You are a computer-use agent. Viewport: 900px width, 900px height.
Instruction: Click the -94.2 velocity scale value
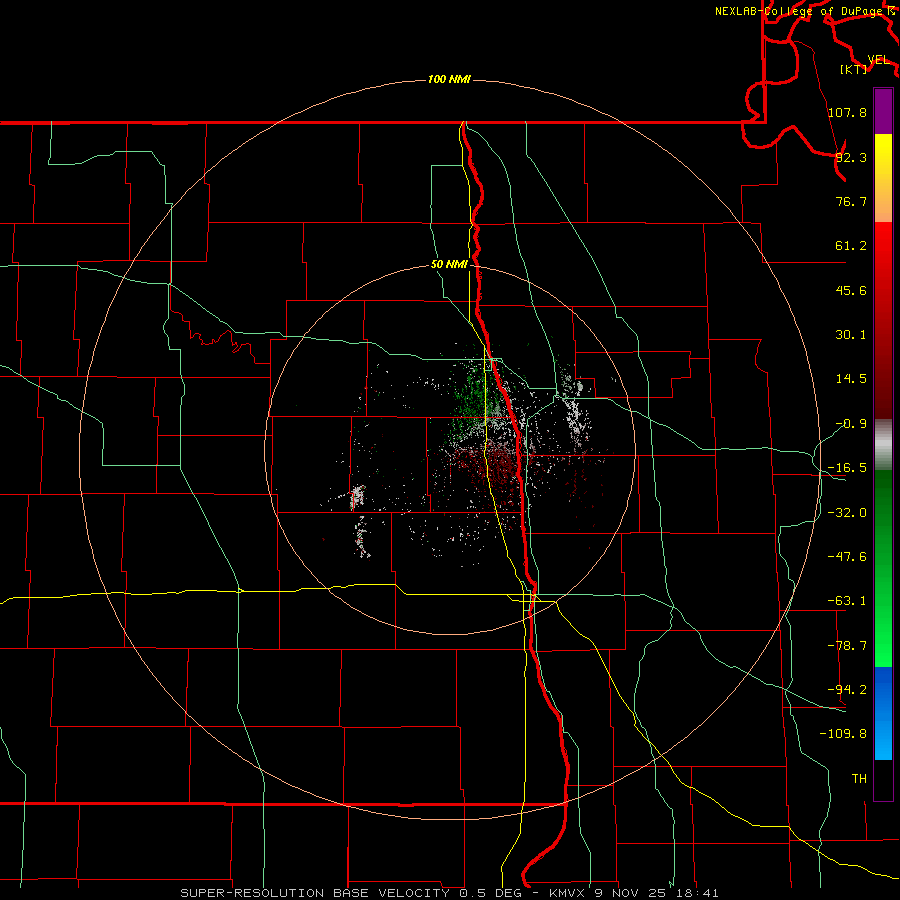pyautogui.click(x=847, y=690)
